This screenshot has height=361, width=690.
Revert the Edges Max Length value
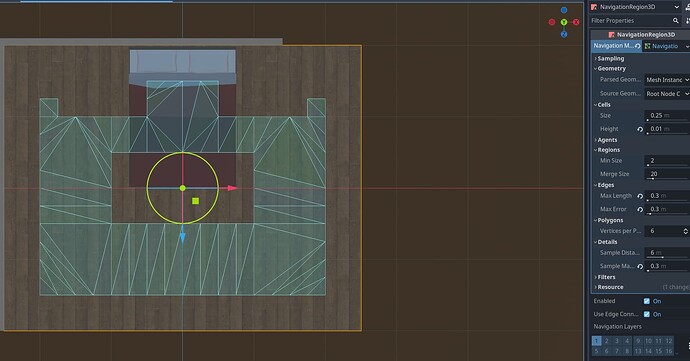point(640,196)
